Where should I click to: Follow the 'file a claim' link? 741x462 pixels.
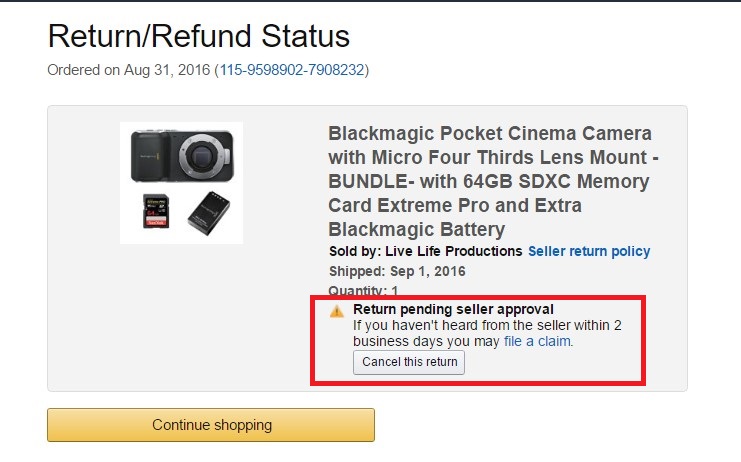click(539, 341)
